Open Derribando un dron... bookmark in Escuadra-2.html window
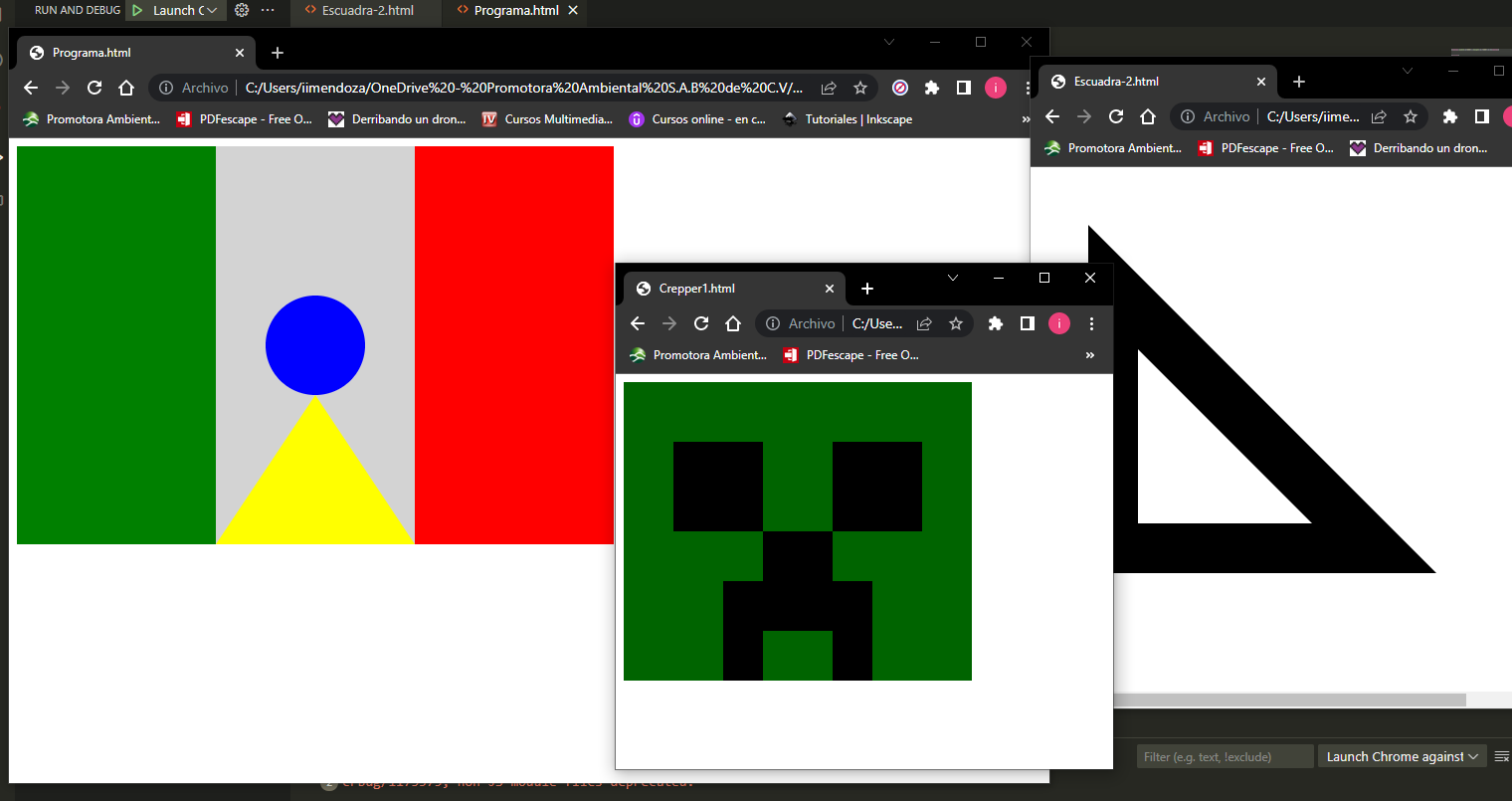The width and height of the screenshot is (1512, 801). [1419, 148]
